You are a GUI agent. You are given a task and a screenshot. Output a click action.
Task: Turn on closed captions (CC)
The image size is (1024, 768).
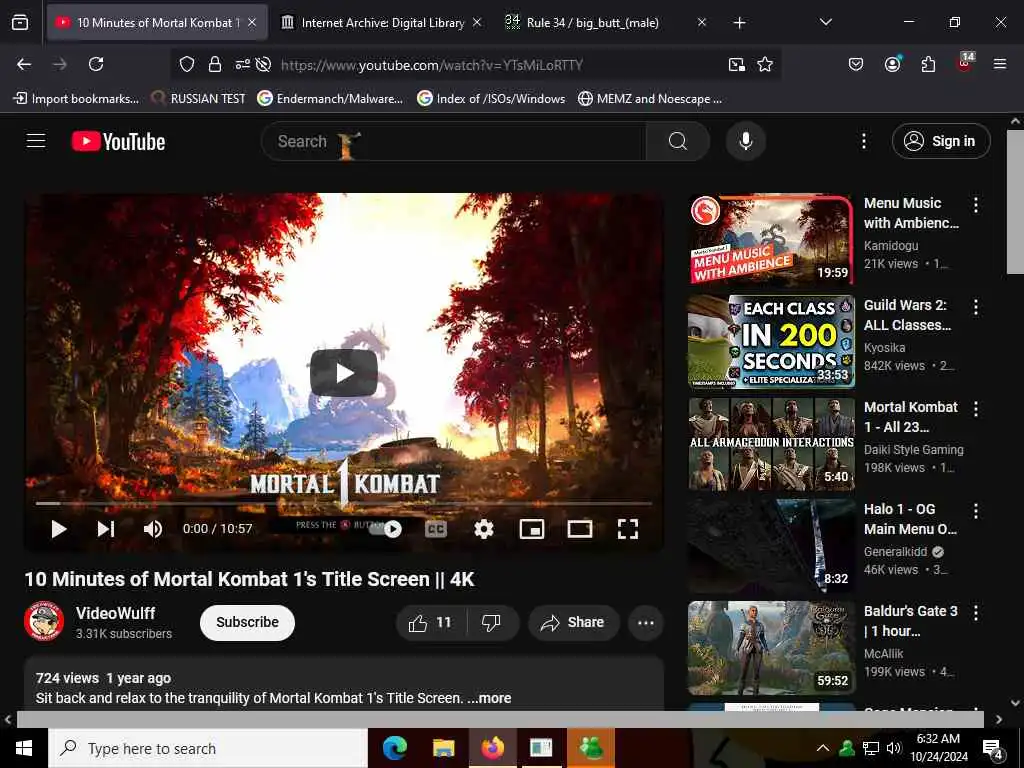[436, 529]
